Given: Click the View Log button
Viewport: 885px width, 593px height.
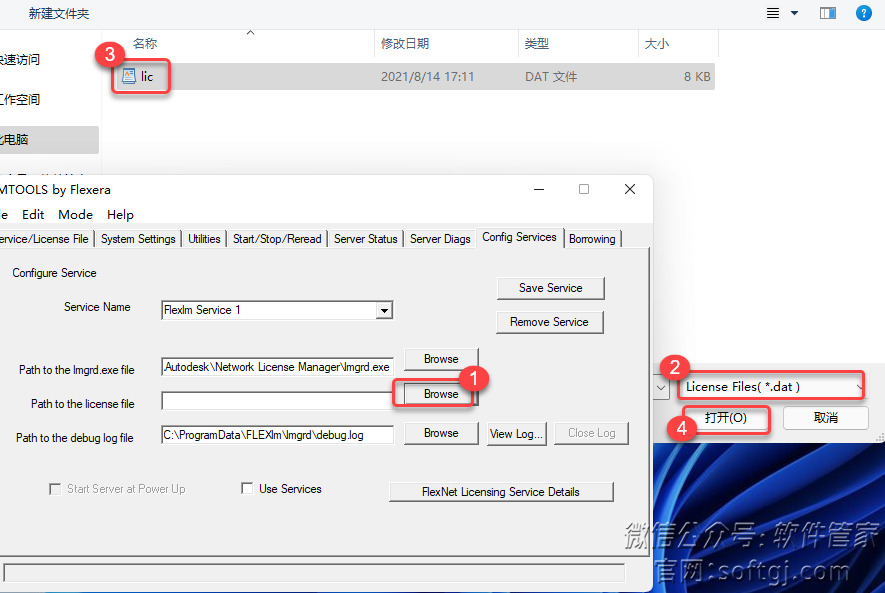Looking at the screenshot, I should tap(516, 433).
